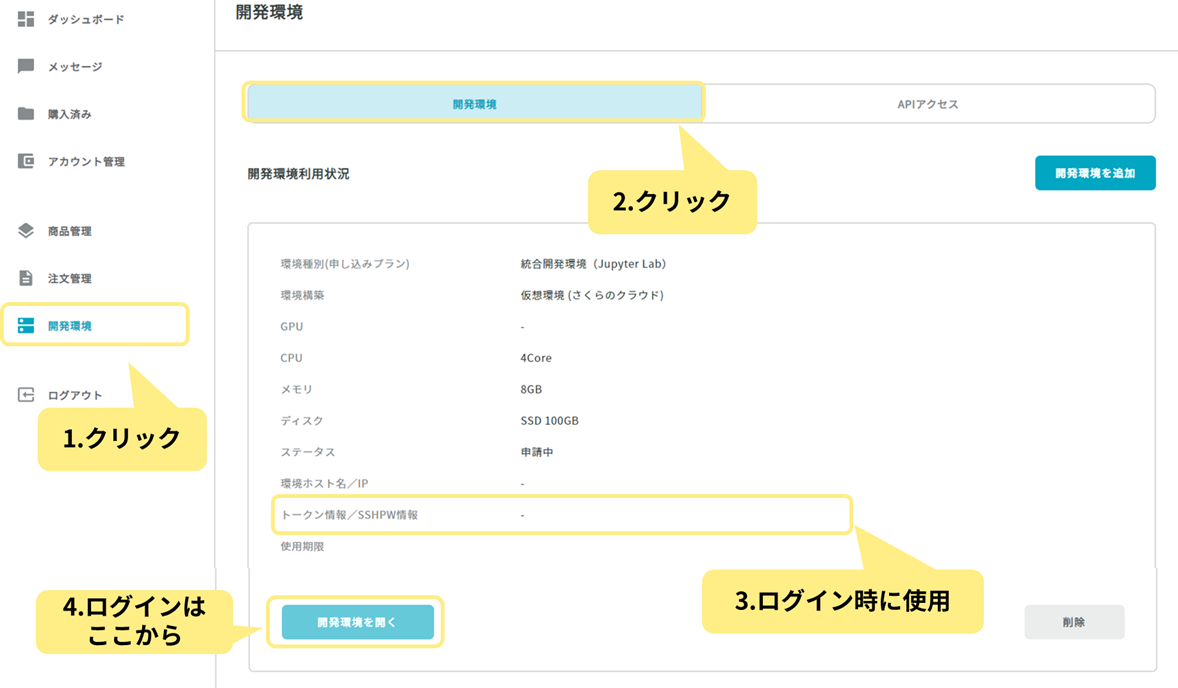Viewport: 1178px width, 688px height.
Task: Click the 申請中 status value
Action: pyautogui.click(x=537, y=452)
